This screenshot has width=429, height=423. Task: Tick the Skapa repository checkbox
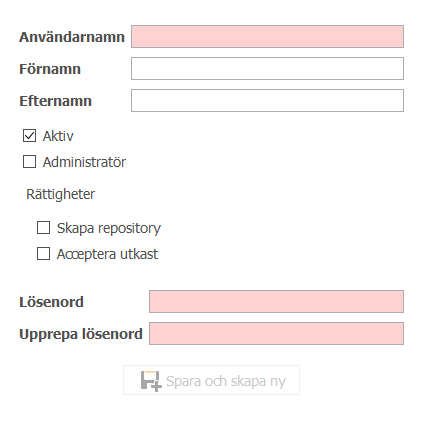43,228
